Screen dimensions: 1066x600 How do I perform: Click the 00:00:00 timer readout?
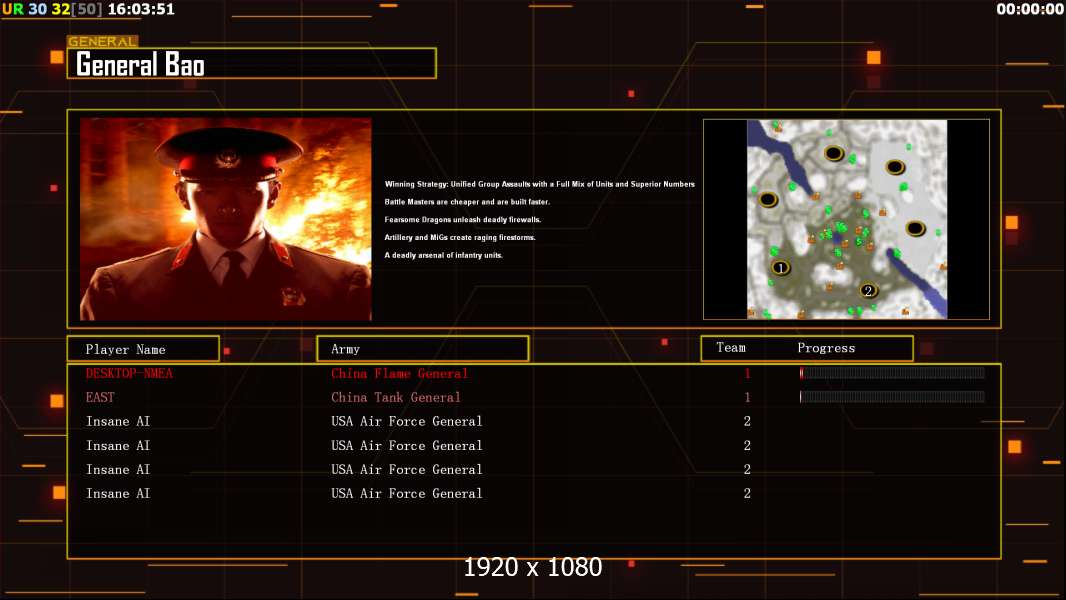[1030, 10]
